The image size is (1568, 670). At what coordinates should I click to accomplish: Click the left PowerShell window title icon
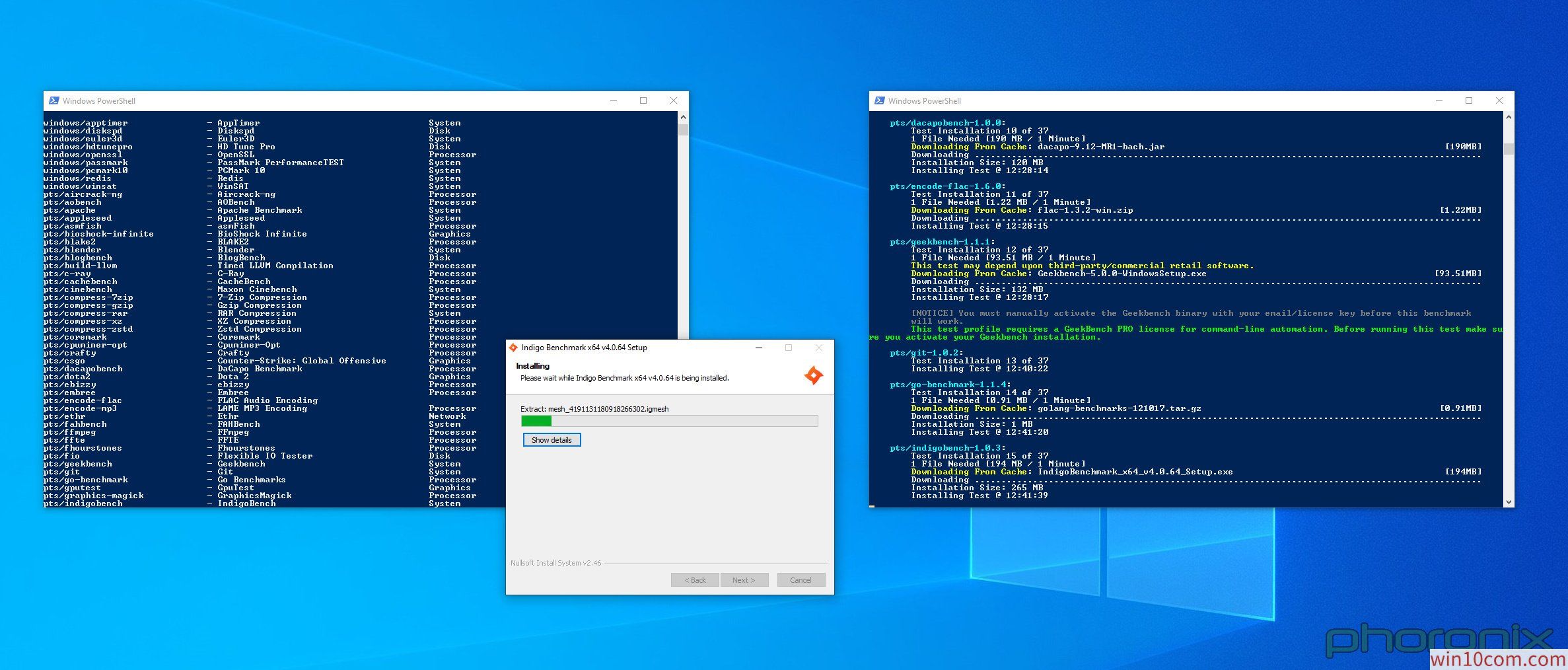coord(54,100)
